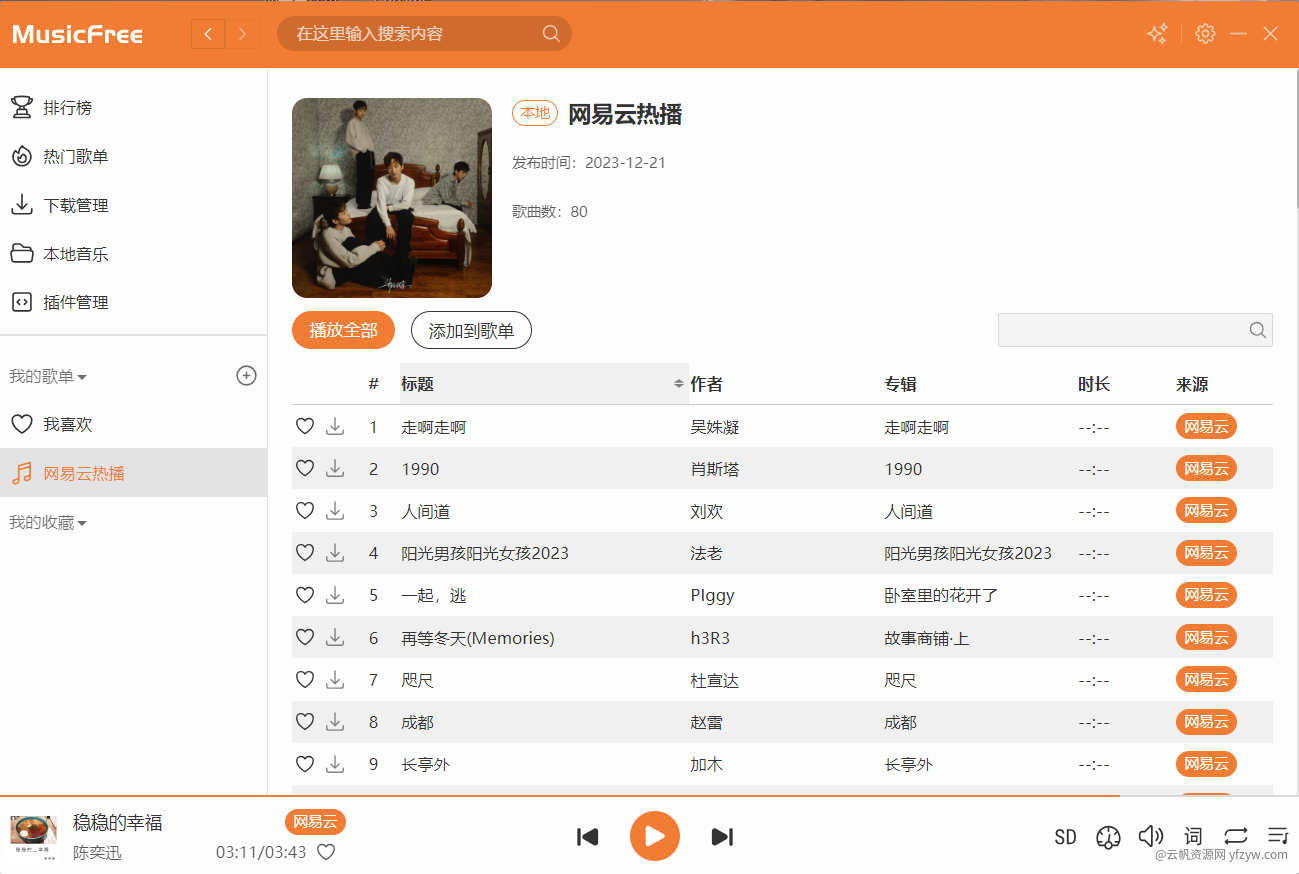
Task: Download the song 再等冬天(Memories)
Action: [x=335, y=638]
